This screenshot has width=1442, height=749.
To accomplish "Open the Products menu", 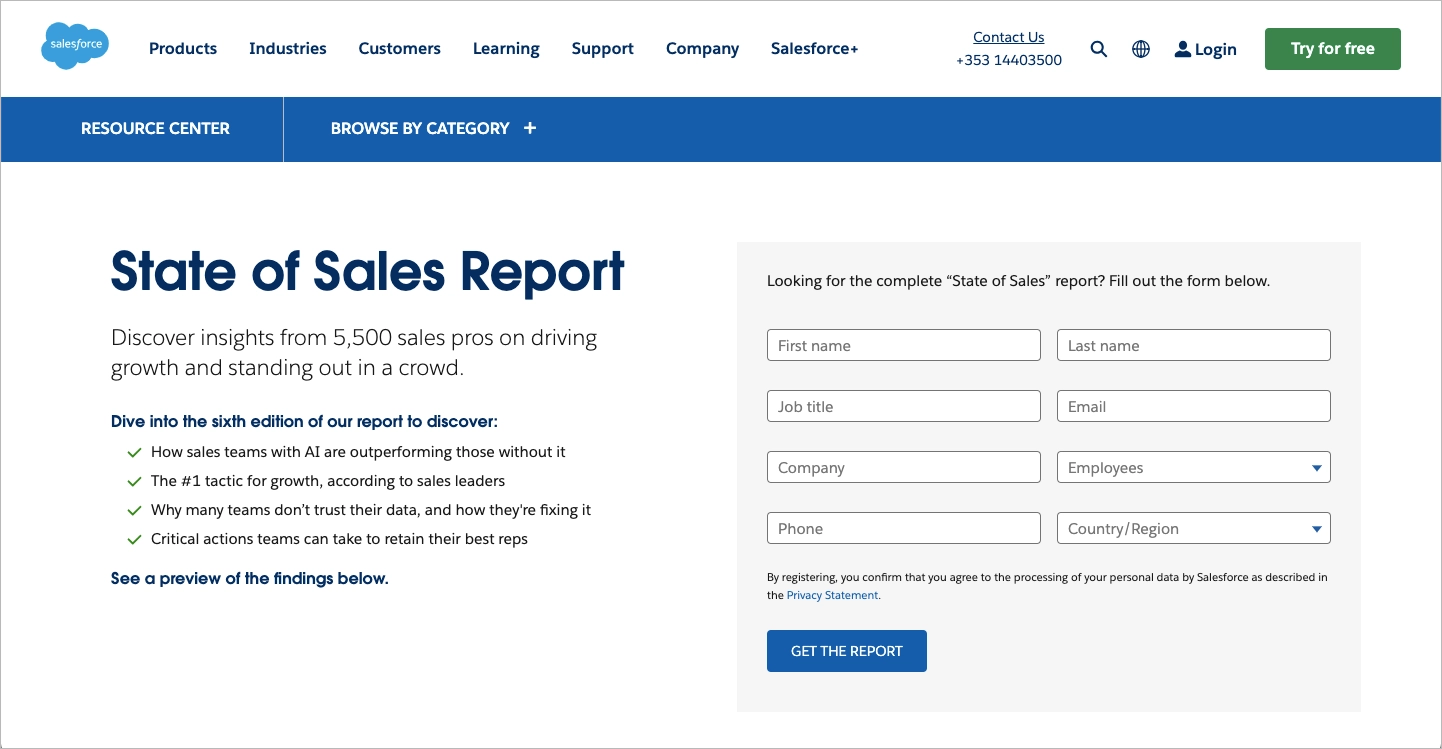I will [x=182, y=48].
